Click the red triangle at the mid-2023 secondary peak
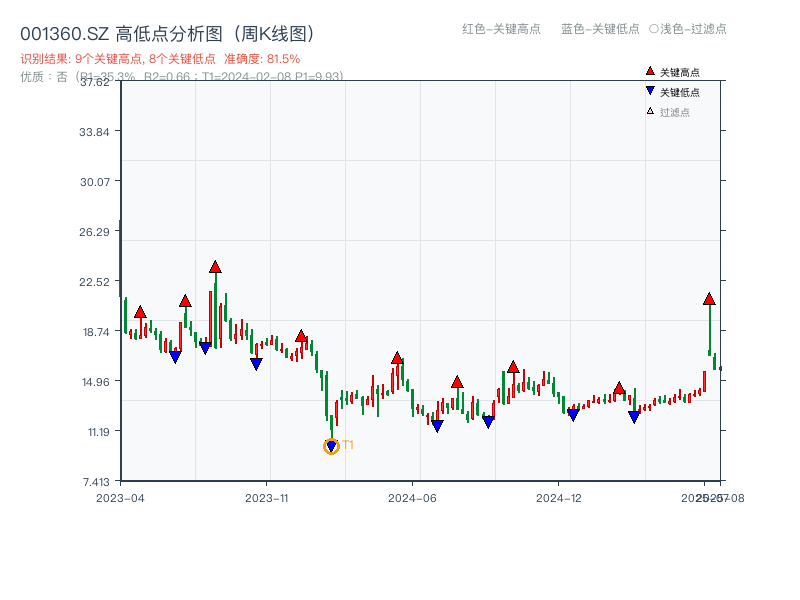800x600 pixels. (185, 300)
